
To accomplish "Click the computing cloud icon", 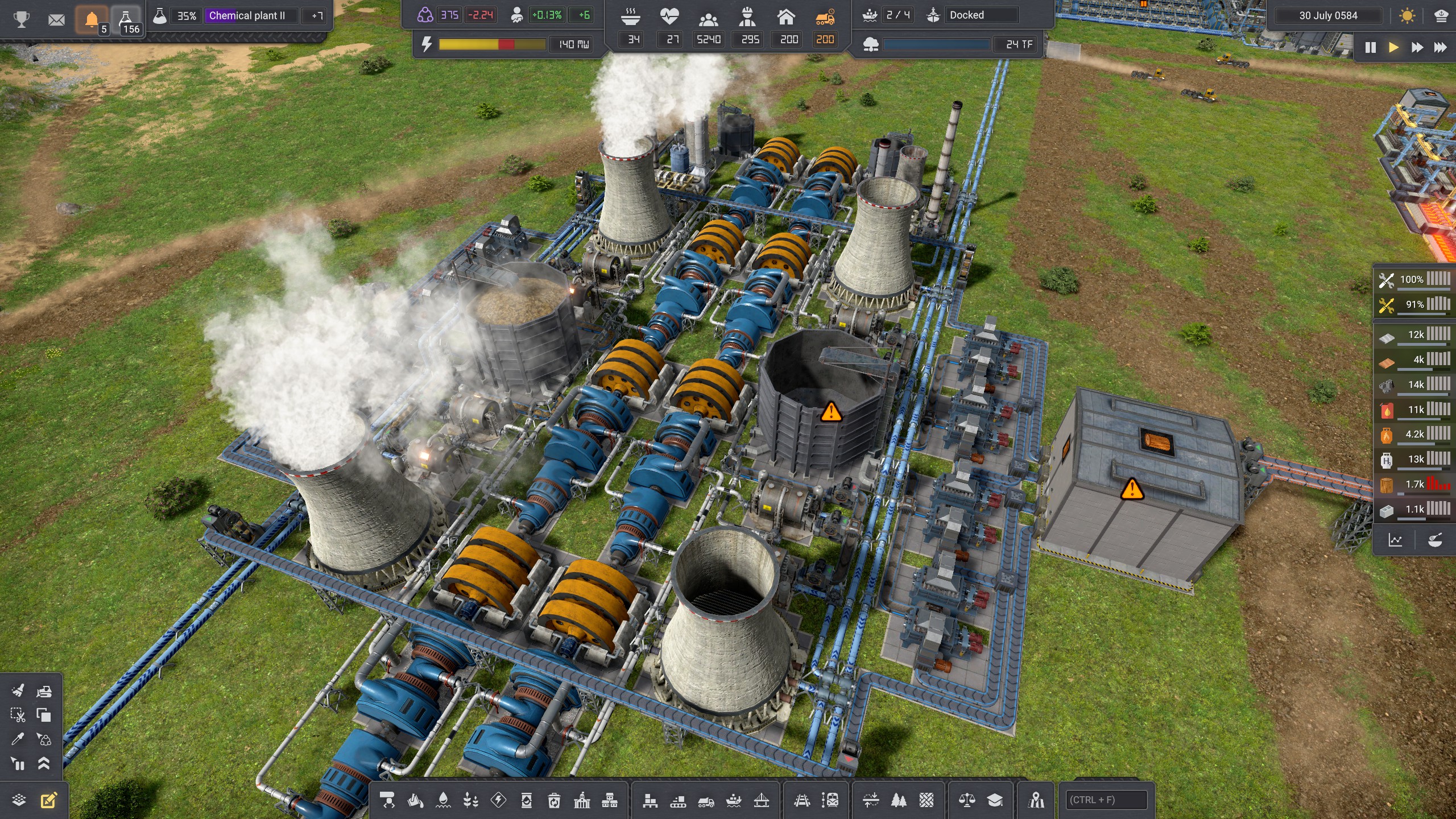I will click(x=871, y=44).
